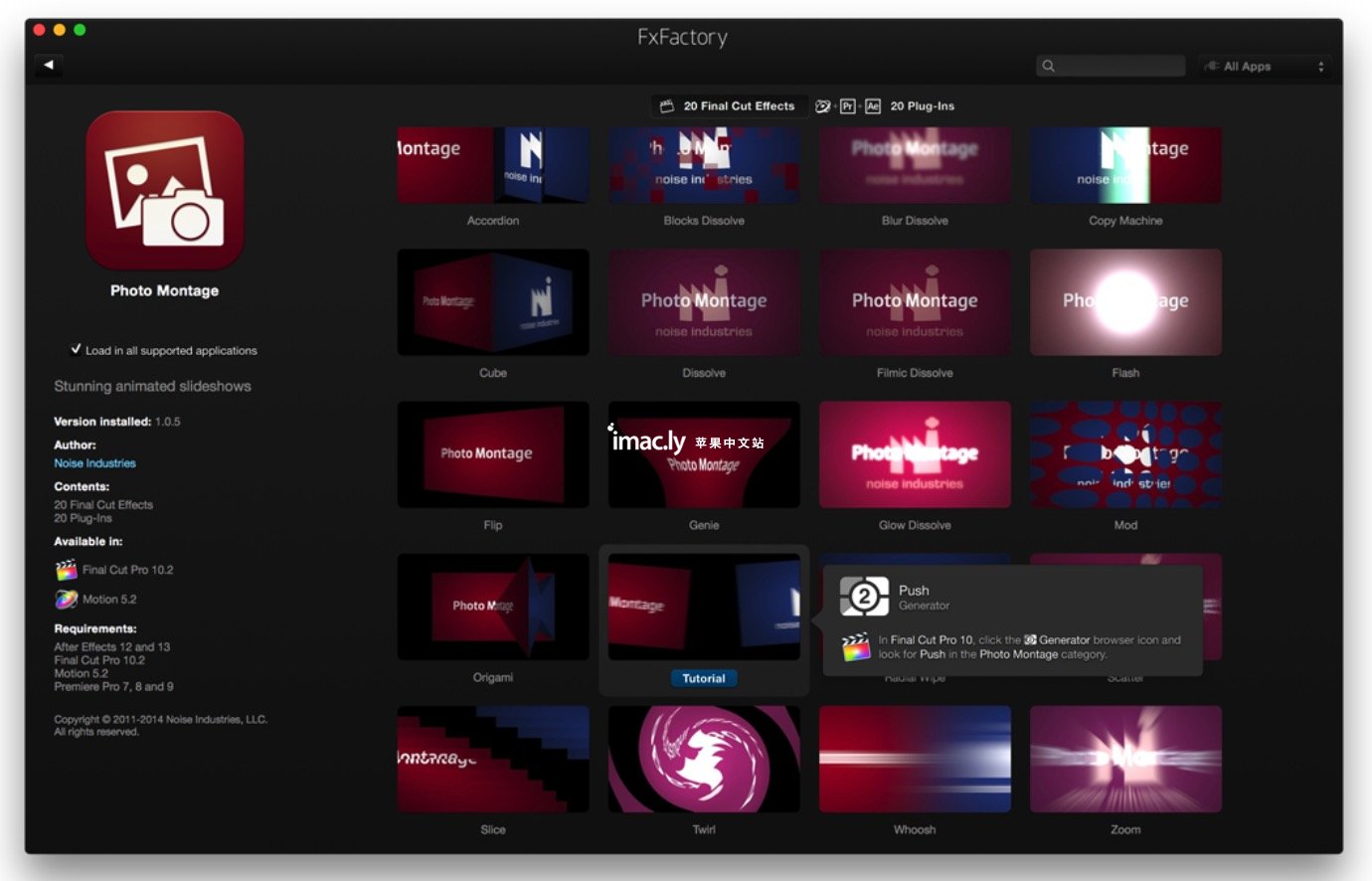Image resolution: width=1372 pixels, height=881 pixels.
Task: Select the Blocks Dissolve thumbnail
Action: click(704, 165)
